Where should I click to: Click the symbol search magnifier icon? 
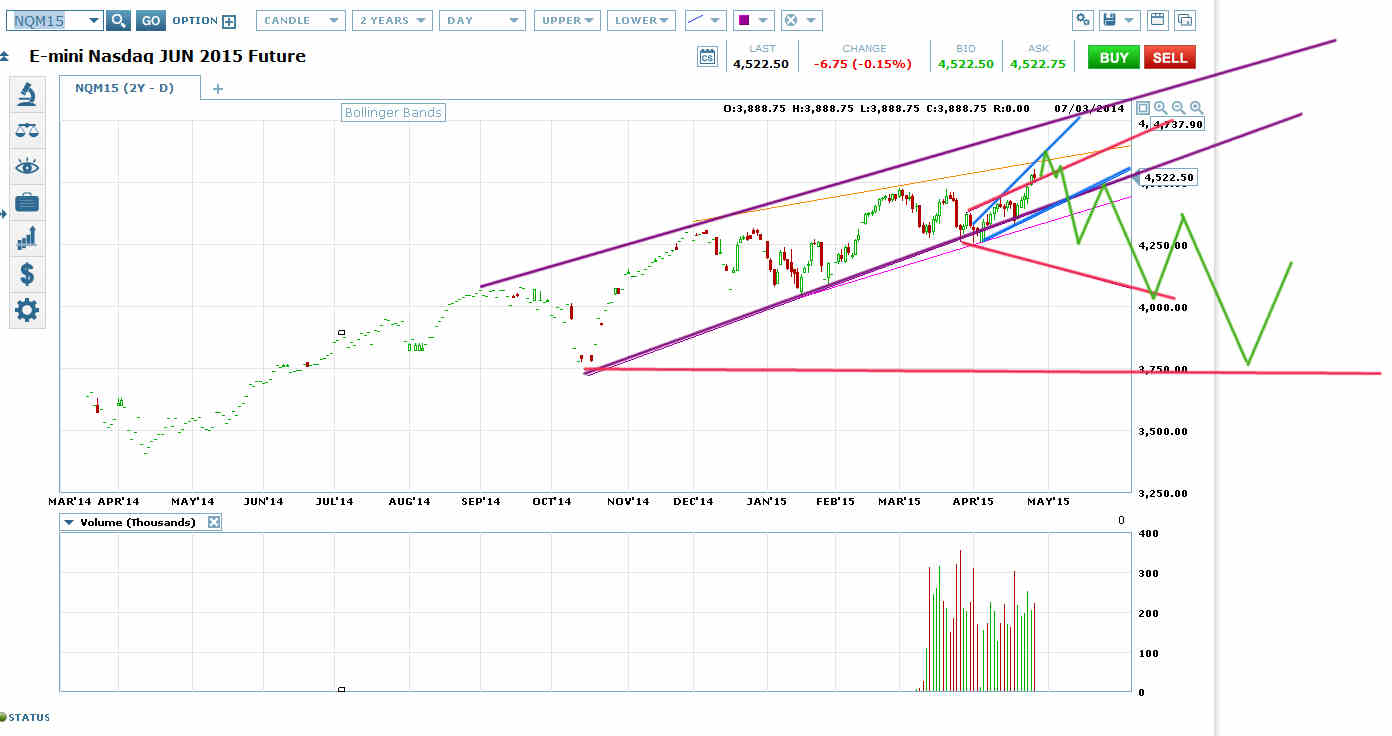pos(118,20)
